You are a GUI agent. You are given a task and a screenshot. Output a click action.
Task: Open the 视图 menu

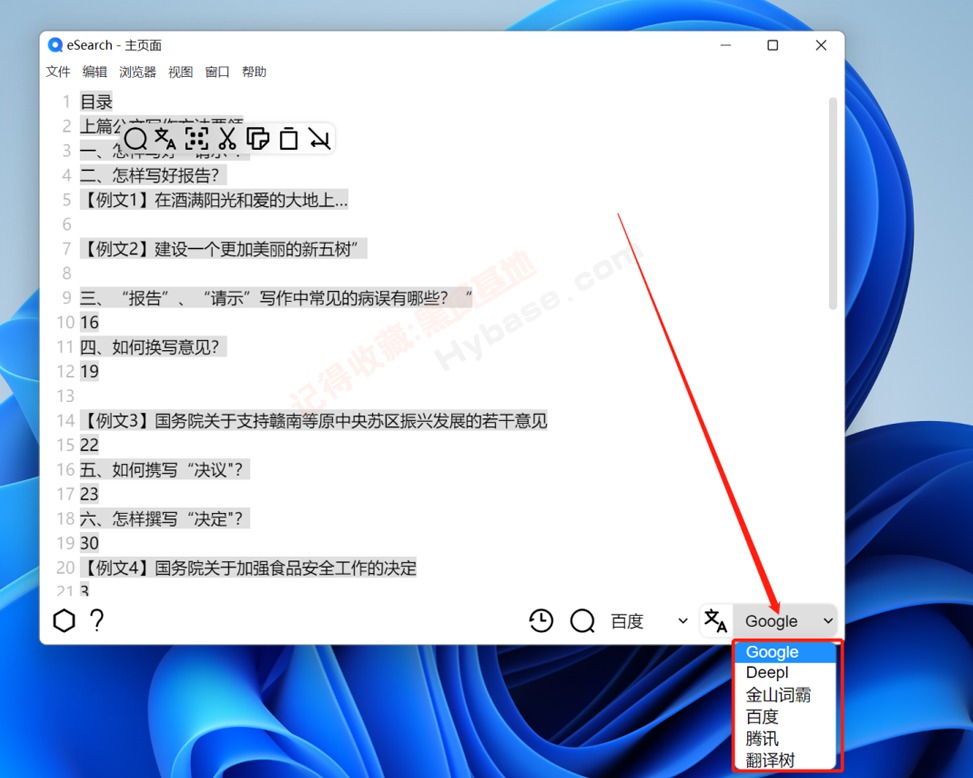(180, 72)
